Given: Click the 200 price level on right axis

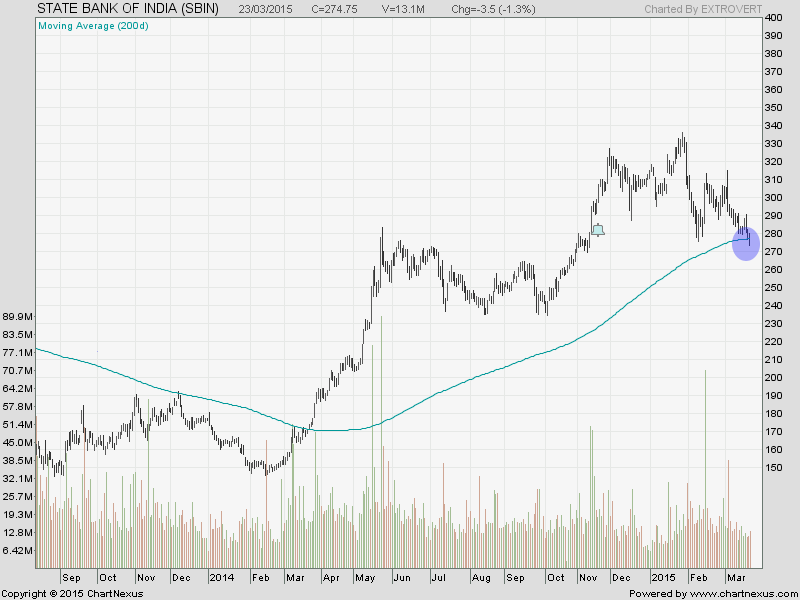Looking at the screenshot, I should pyautogui.click(x=772, y=377).
